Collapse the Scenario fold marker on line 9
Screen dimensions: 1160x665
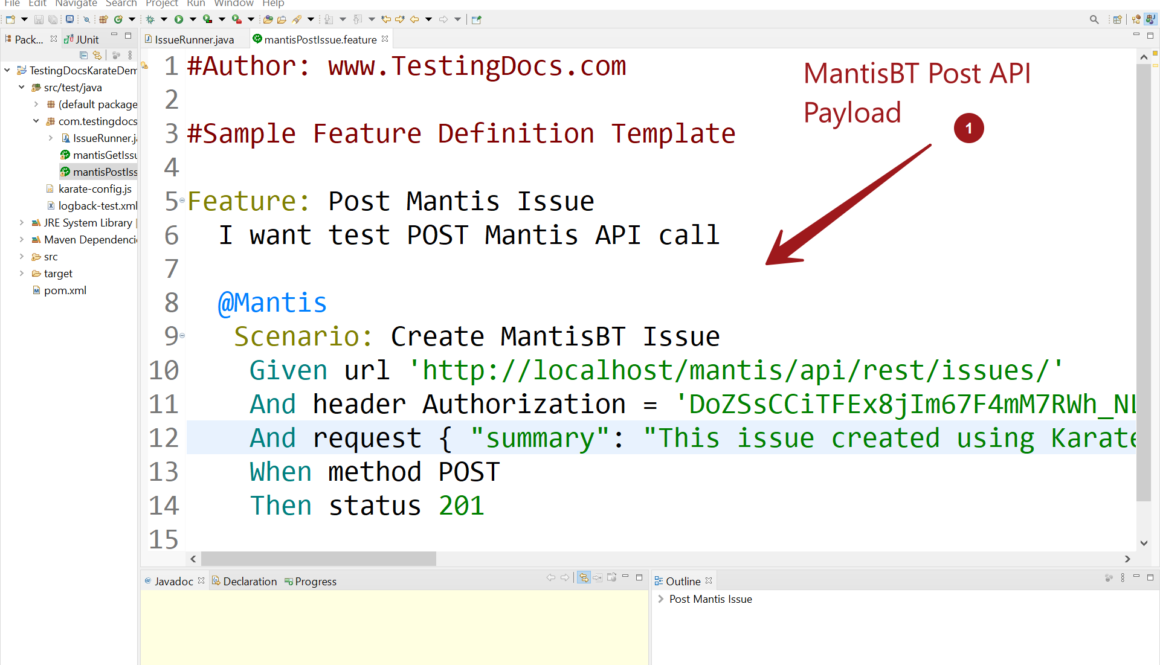coord(182,336)
